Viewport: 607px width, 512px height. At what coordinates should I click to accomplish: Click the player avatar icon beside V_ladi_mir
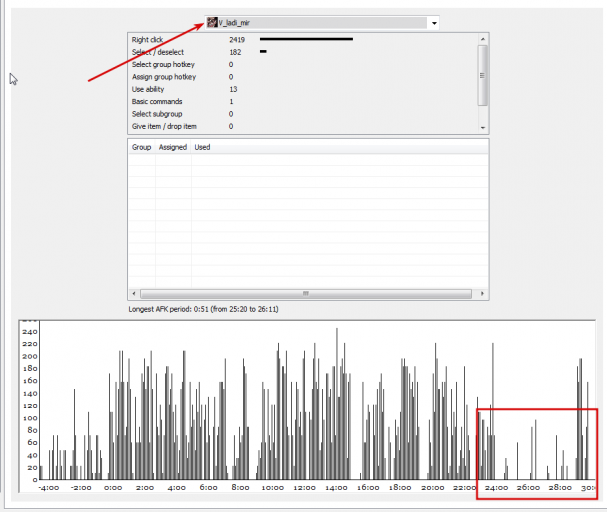[x=212, y=22]
